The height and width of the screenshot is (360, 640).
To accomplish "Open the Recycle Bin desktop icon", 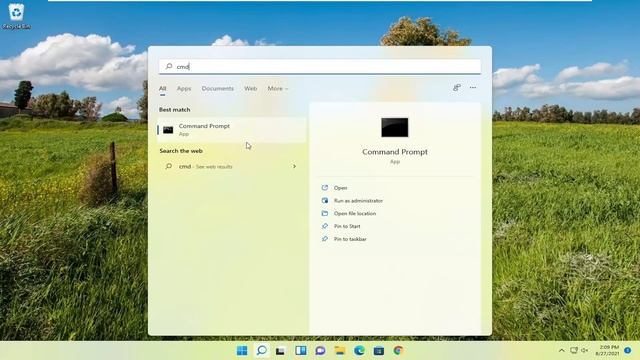I will (16, 16).
